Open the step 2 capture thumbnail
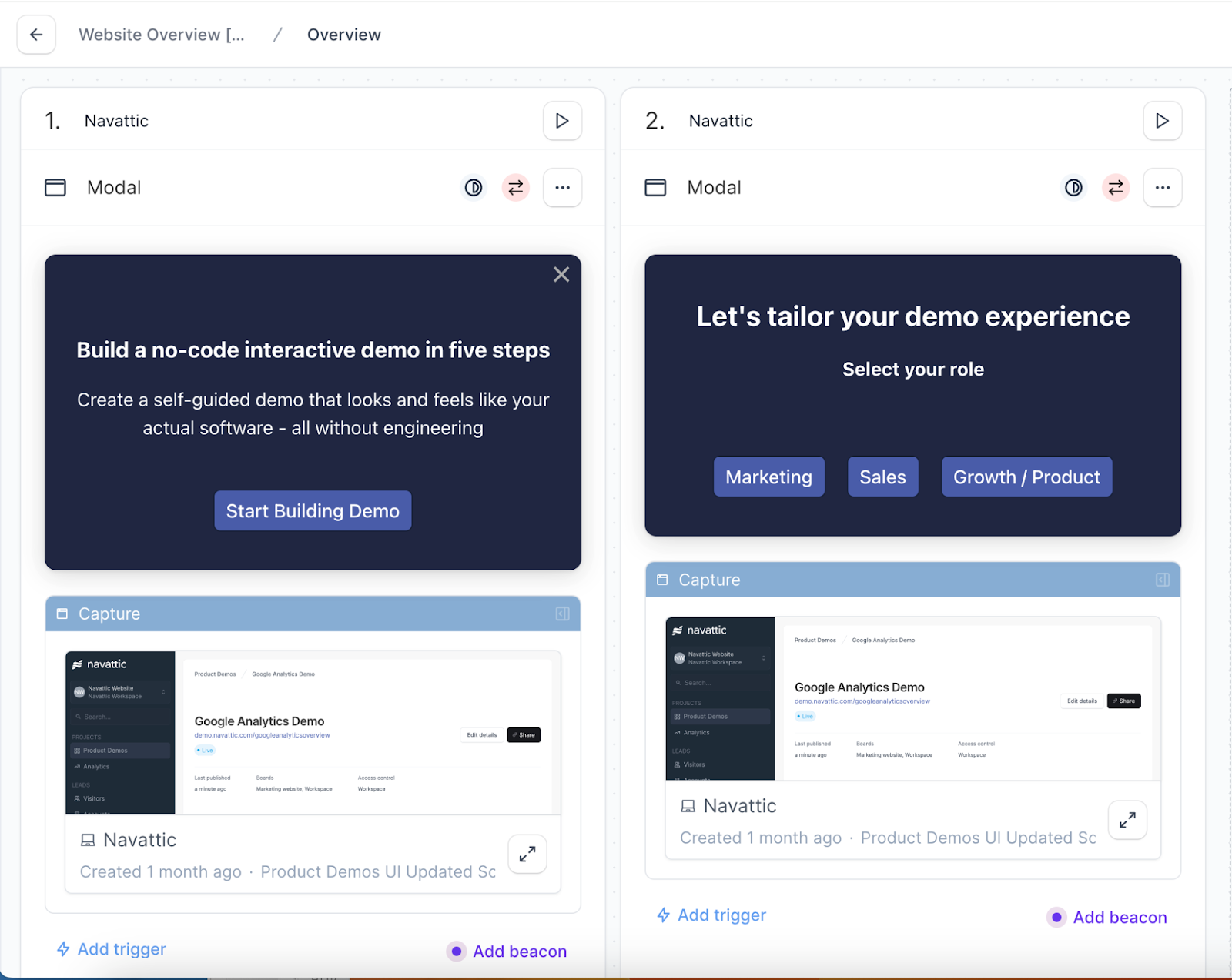Screen dimensions: 1232x980 coord(912,698)
